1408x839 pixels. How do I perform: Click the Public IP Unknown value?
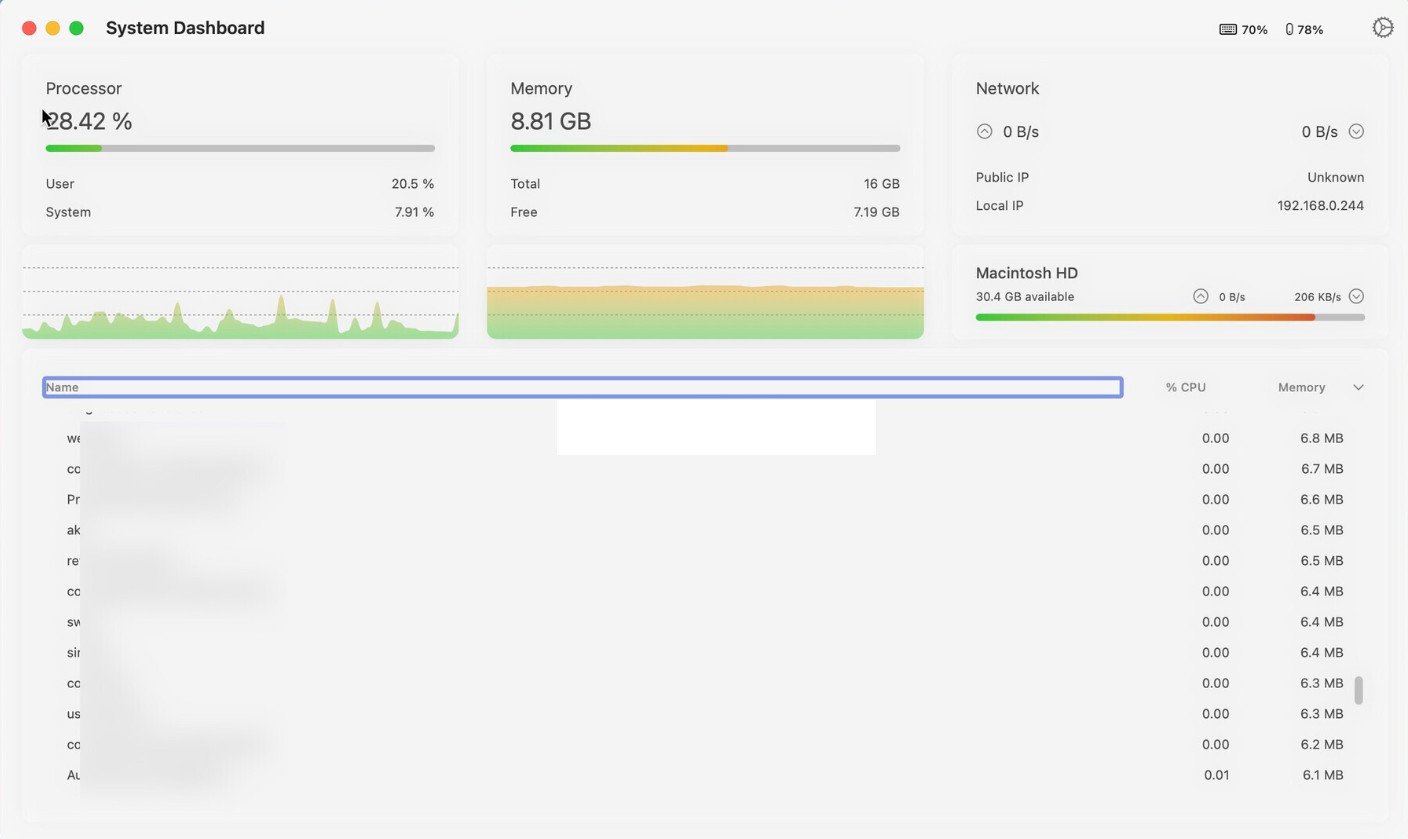click(x=1336, y=177)
